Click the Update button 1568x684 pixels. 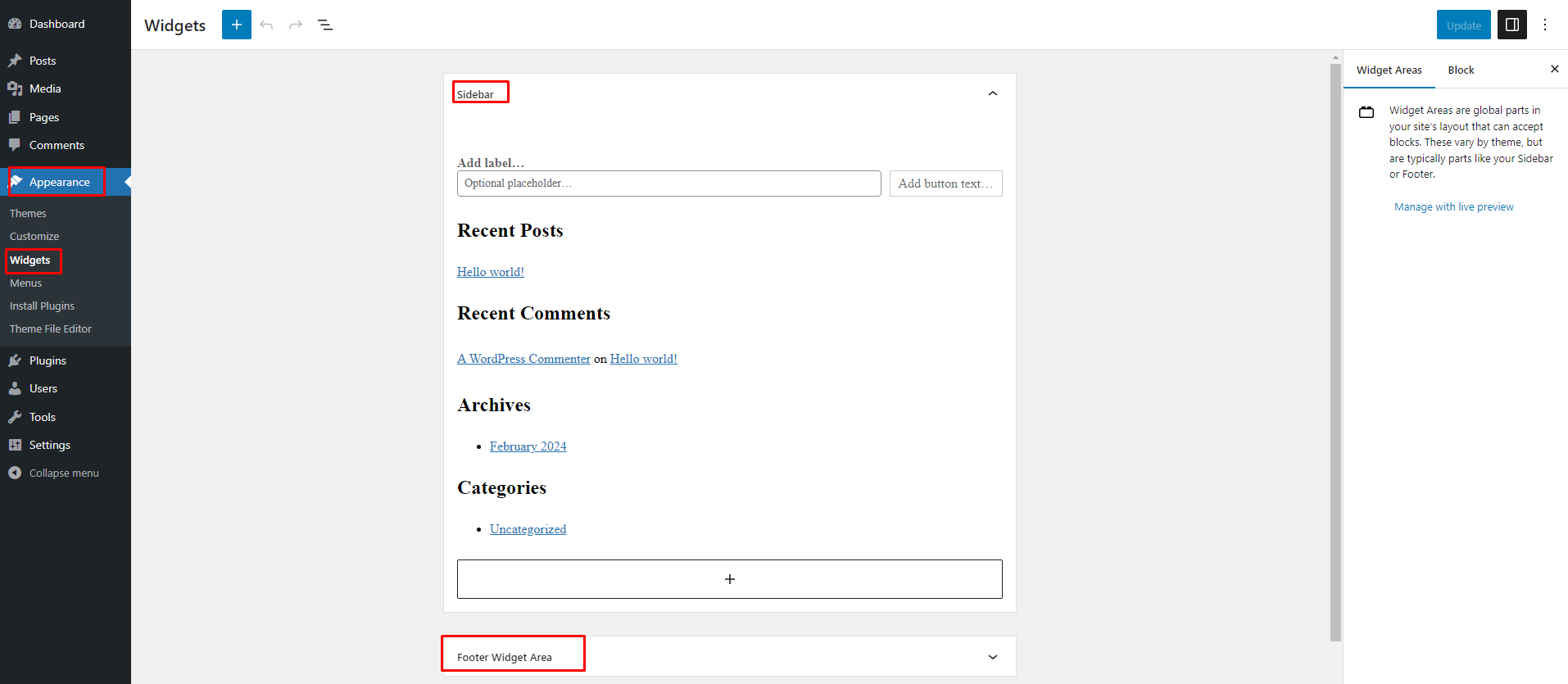pos(1463,25)
